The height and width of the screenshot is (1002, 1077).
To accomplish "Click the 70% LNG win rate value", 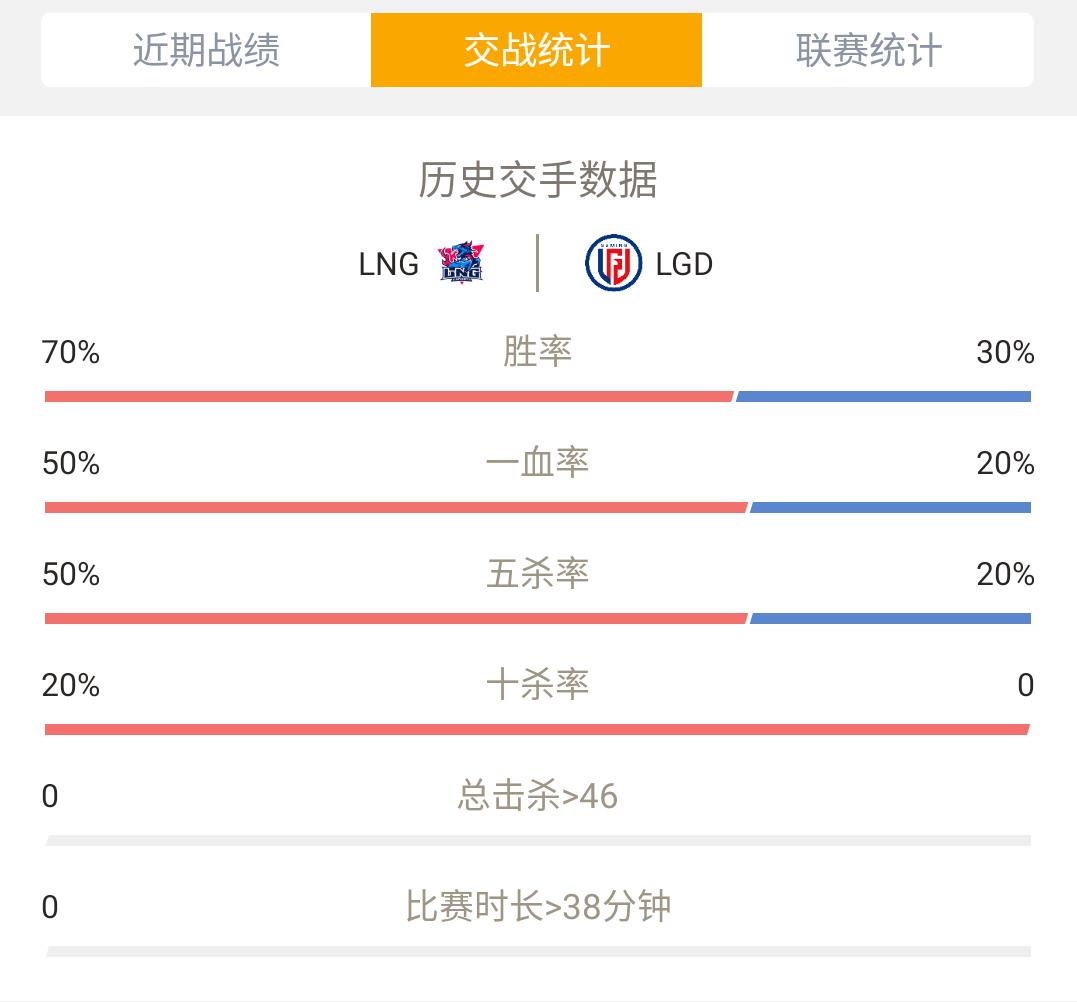I will 71,352.
